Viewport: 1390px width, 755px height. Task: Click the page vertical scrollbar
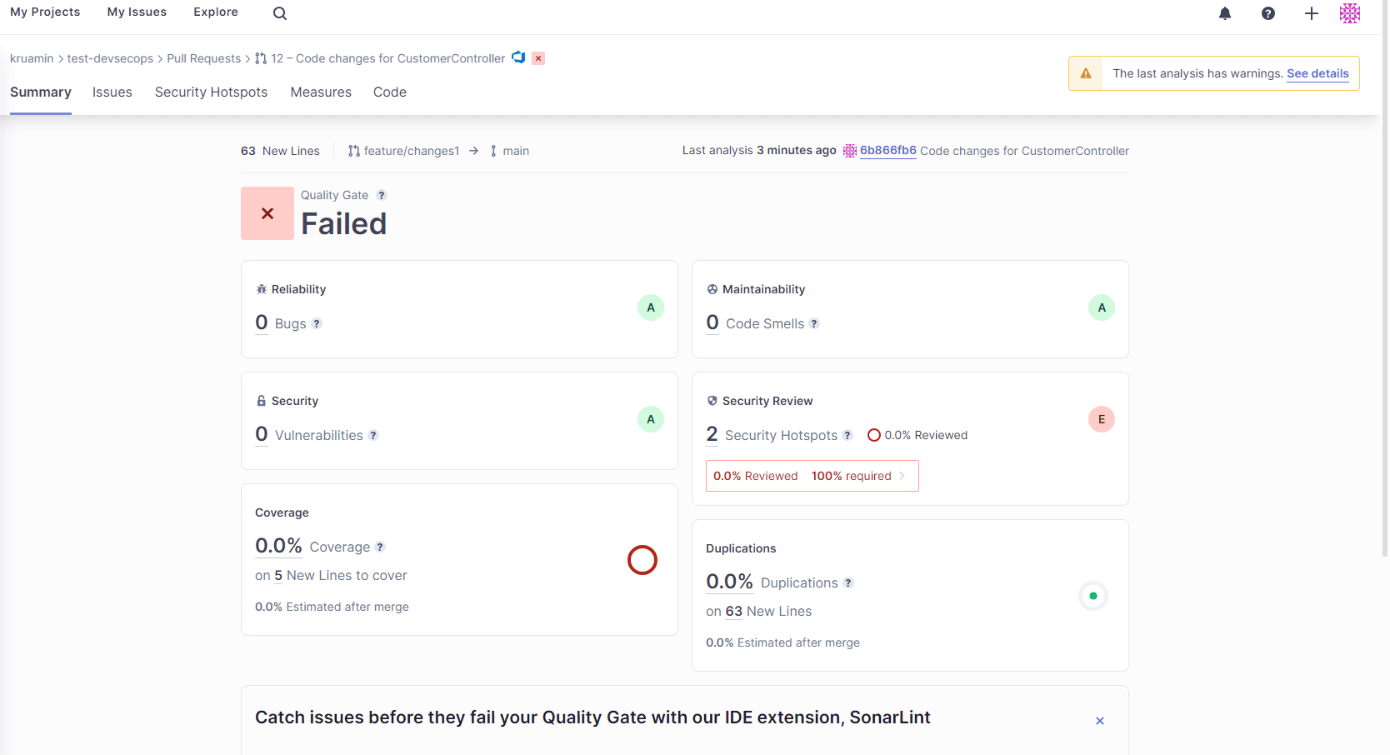1384,280
